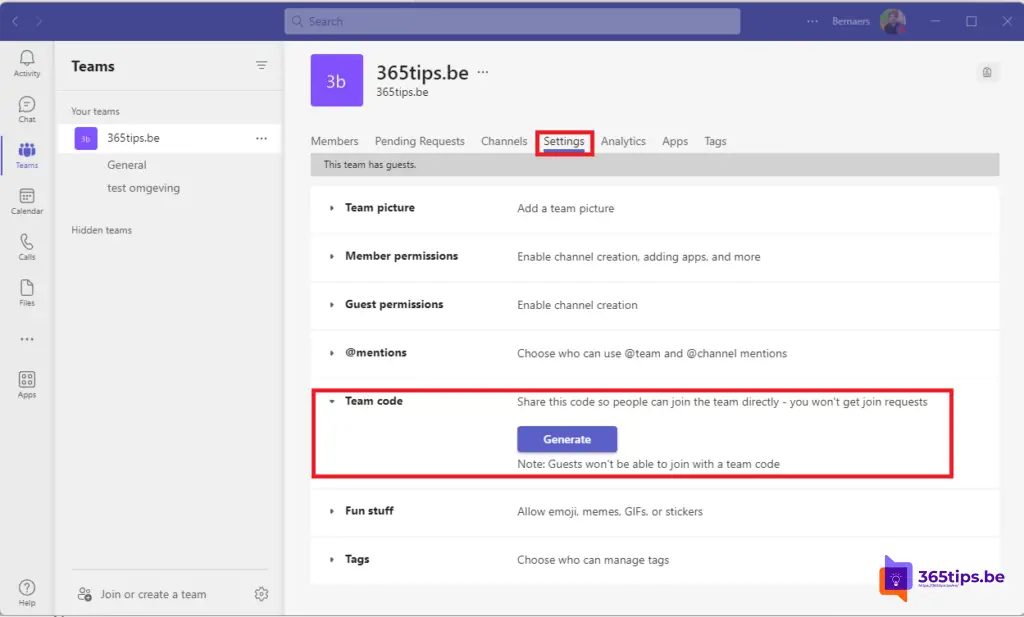Switch to the Channels tab
The height and width of the screenshot is (617, 1024).
(x=504, y=141)
